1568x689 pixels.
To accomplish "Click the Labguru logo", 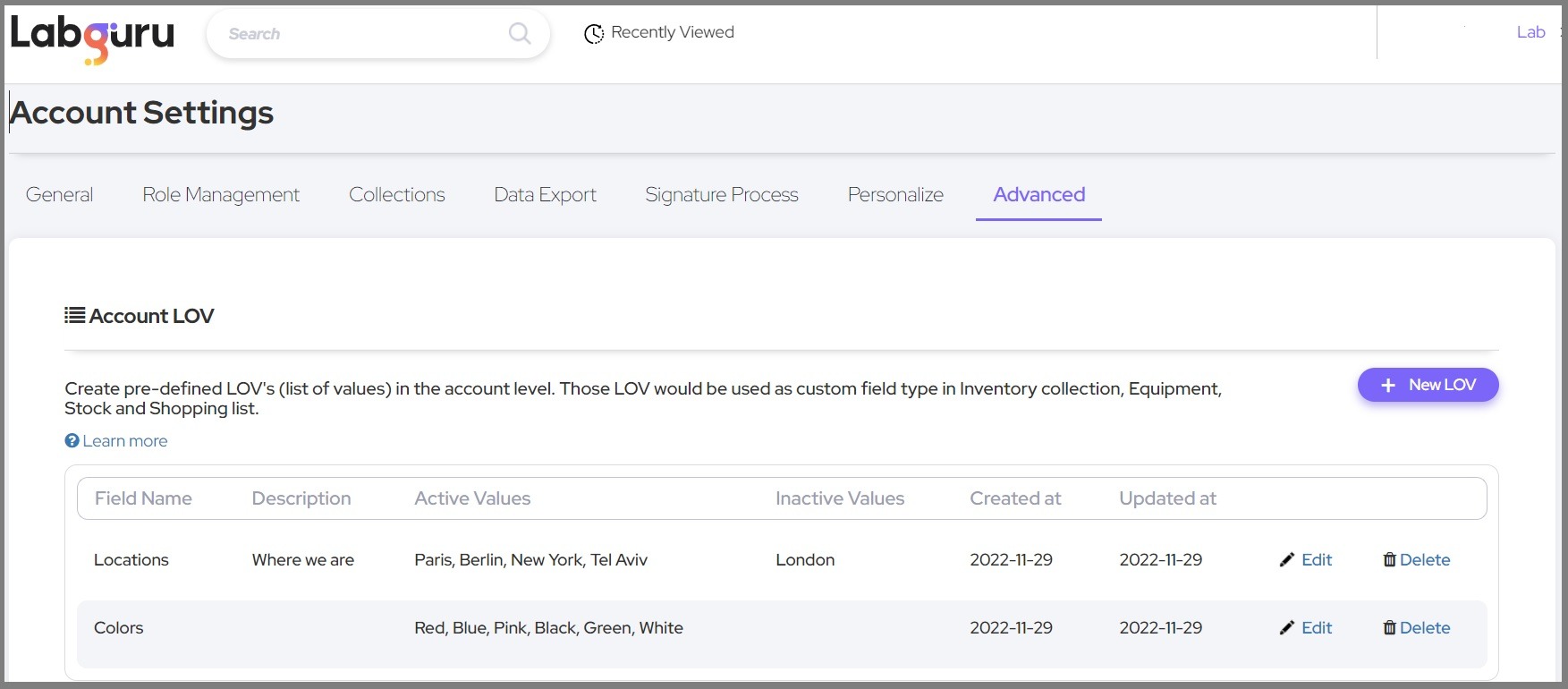I will (92, 36).
